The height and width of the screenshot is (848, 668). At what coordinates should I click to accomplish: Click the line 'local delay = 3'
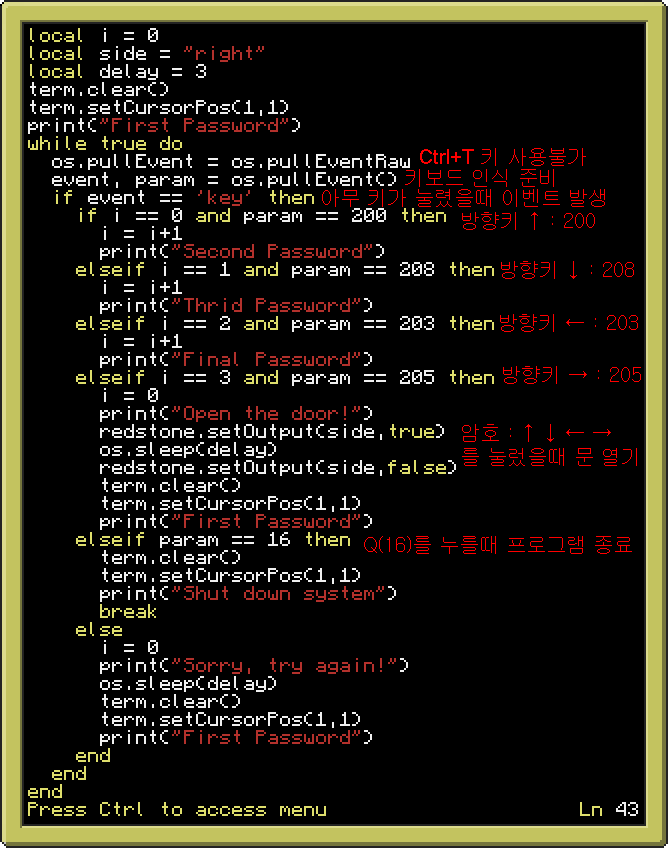(x=117, y=72)
